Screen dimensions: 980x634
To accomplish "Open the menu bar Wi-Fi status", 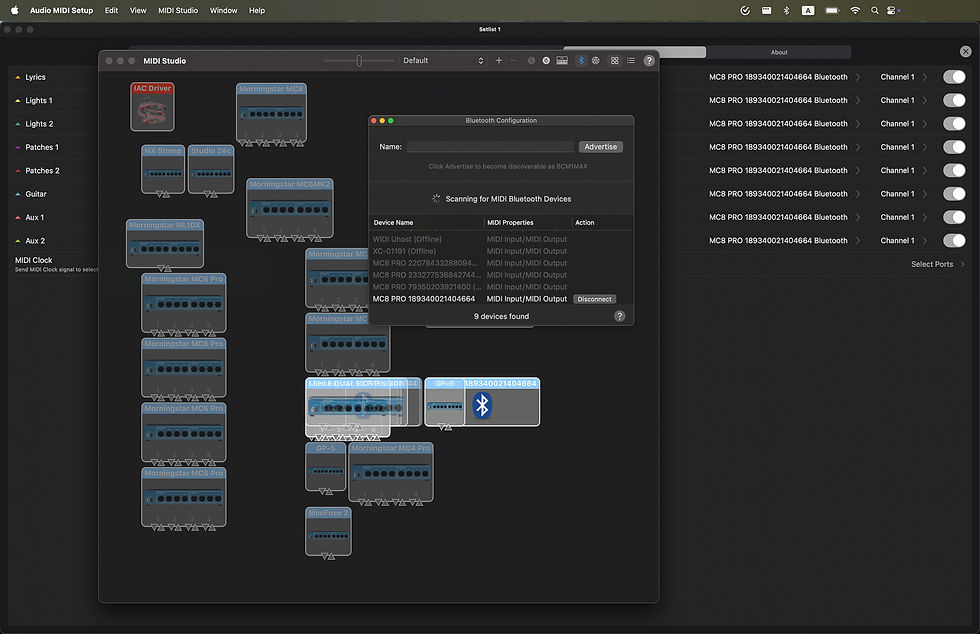I will [x=855, y=11].
